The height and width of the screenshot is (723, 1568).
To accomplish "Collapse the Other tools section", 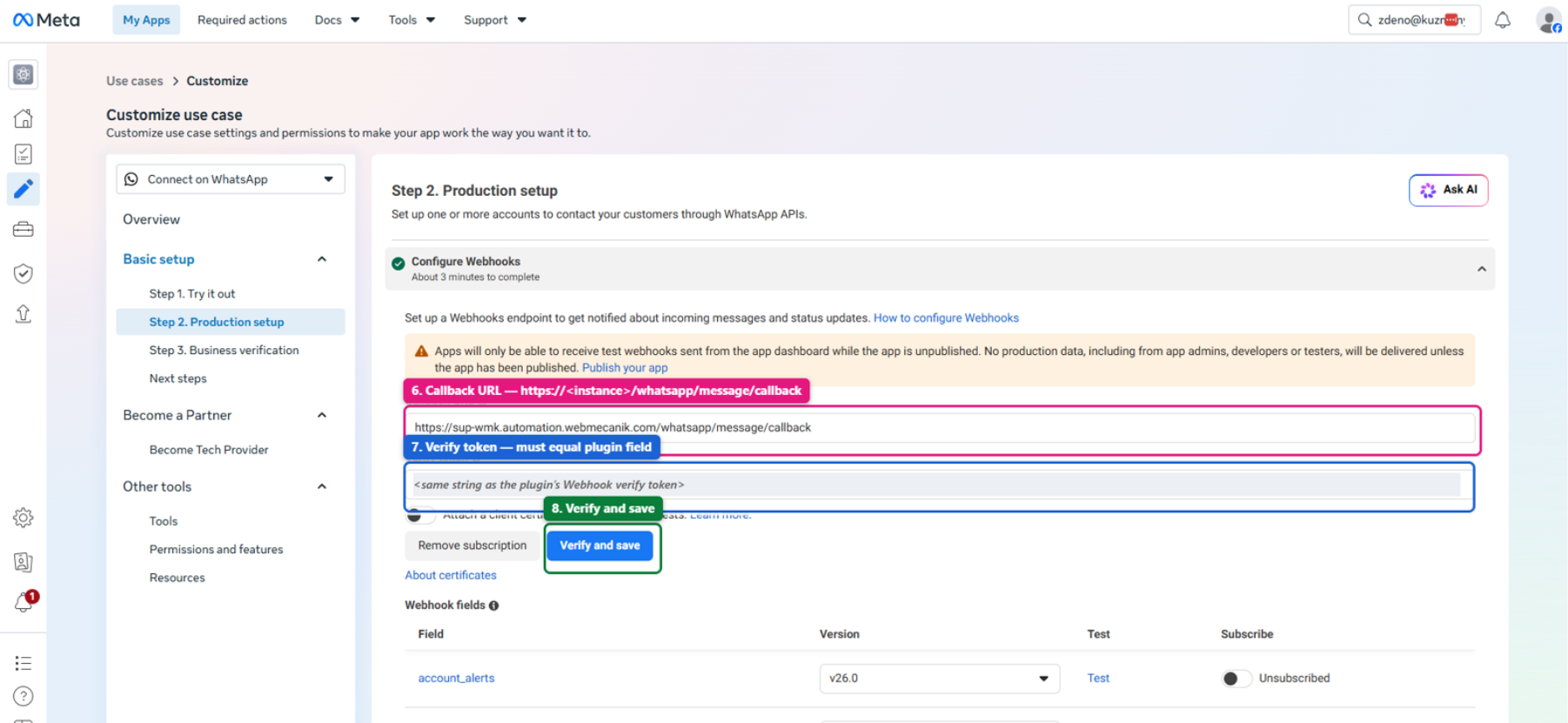I will (x=322, y=486).
